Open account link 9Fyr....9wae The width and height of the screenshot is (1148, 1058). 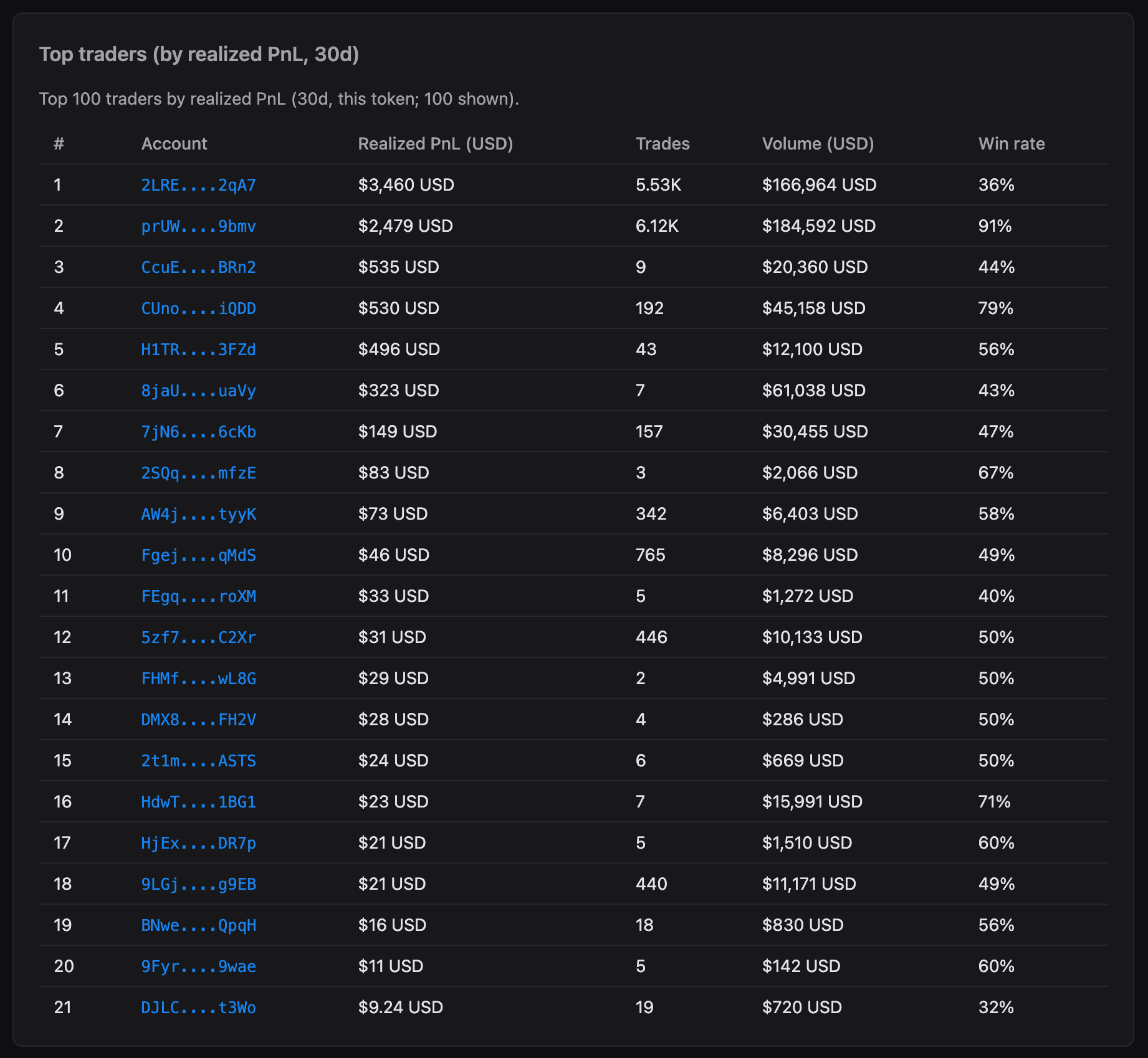click(x=198, y=966)
